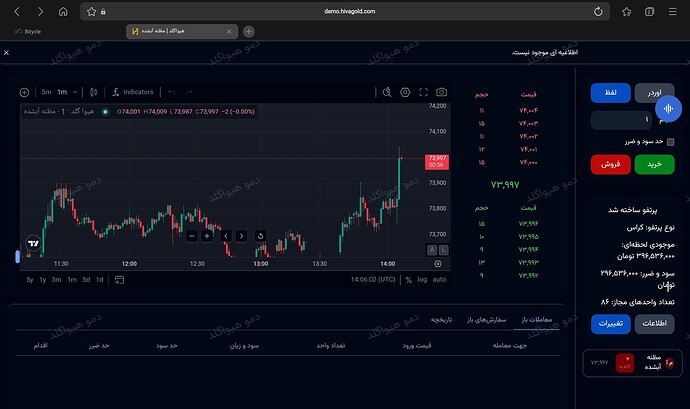Select the 1d date range

pos(100,280)
